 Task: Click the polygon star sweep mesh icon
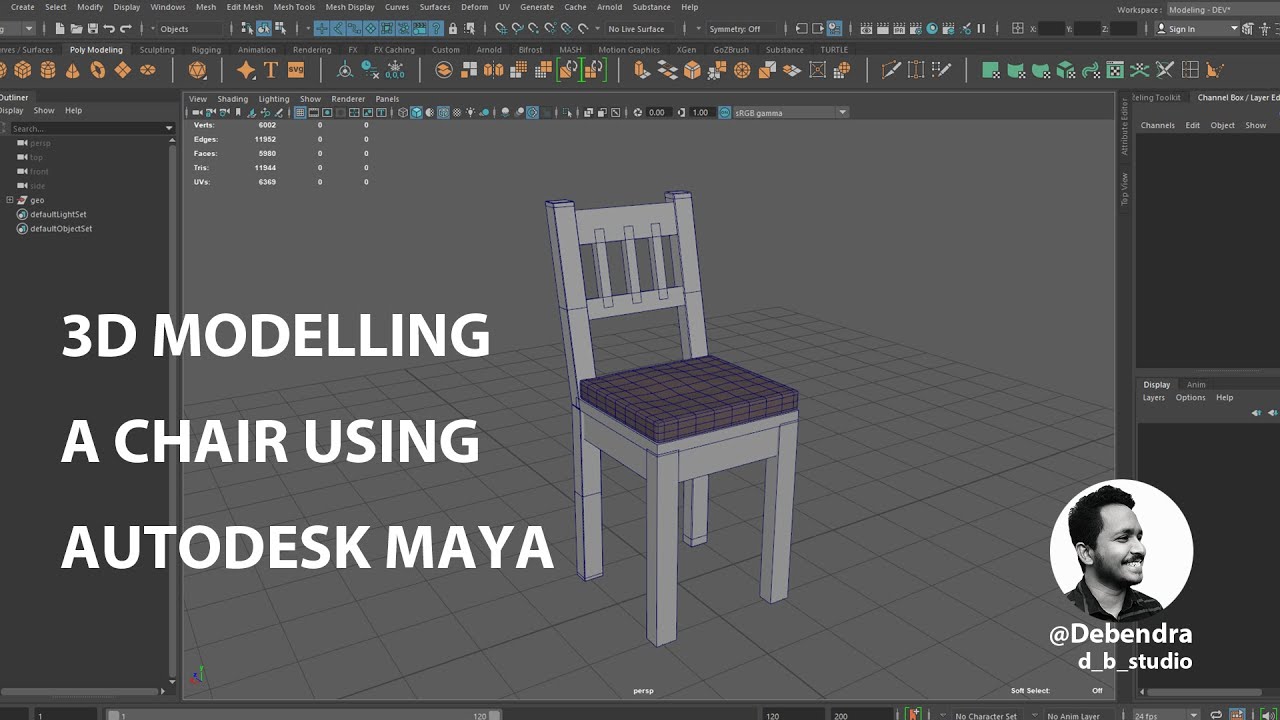pos(246,70)
